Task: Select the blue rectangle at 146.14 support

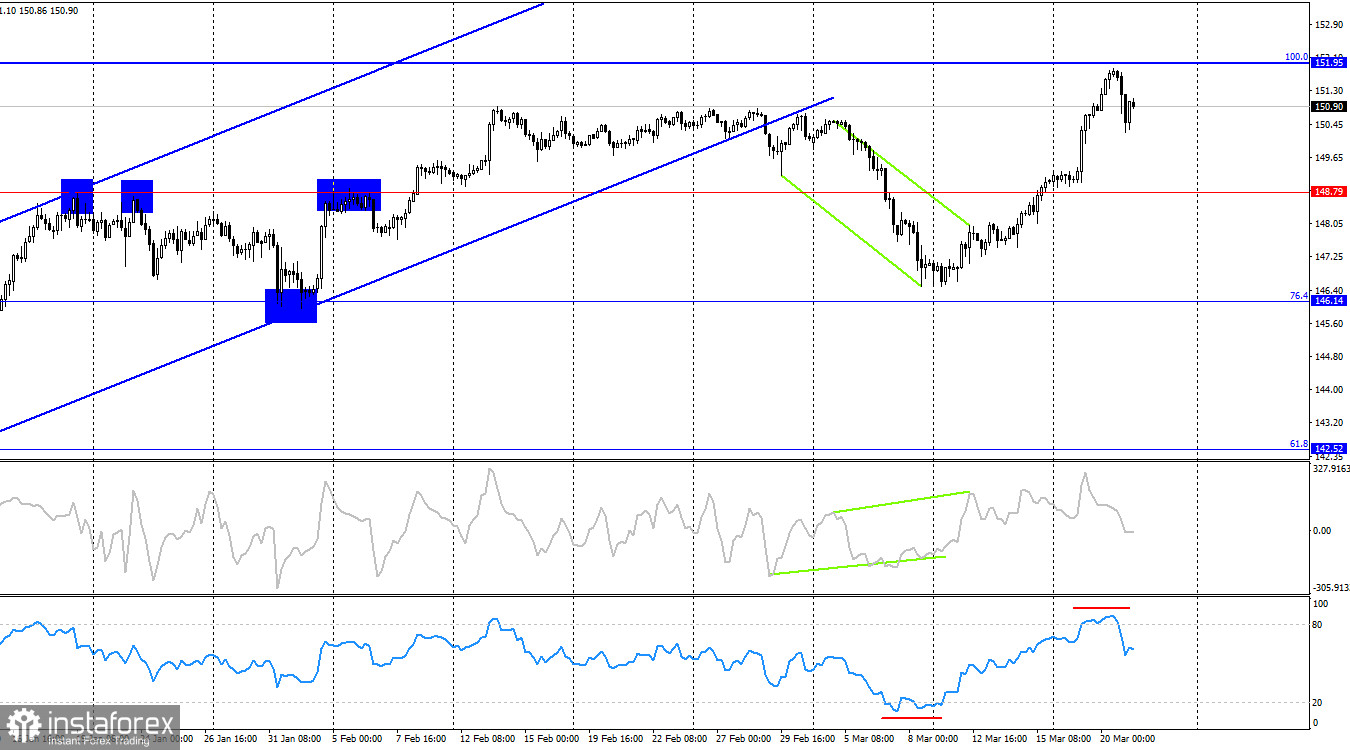Action: (291, 306)
